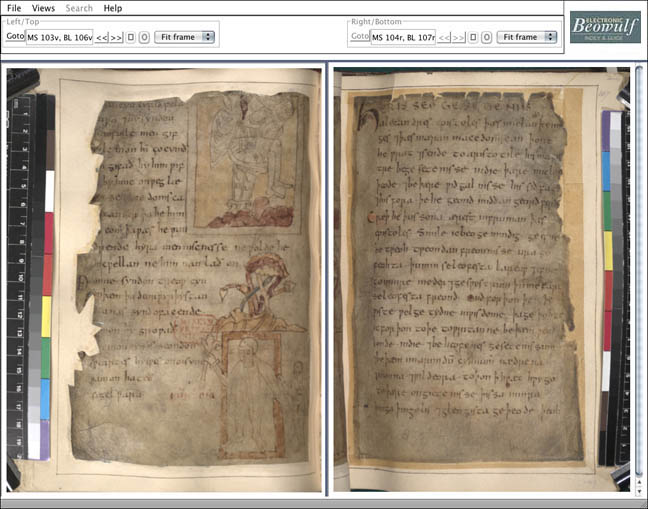Click the circle icon in Right/Bottom controls
Image resolution: width=648 pixels, height=509 pixels.
point(487,37)
